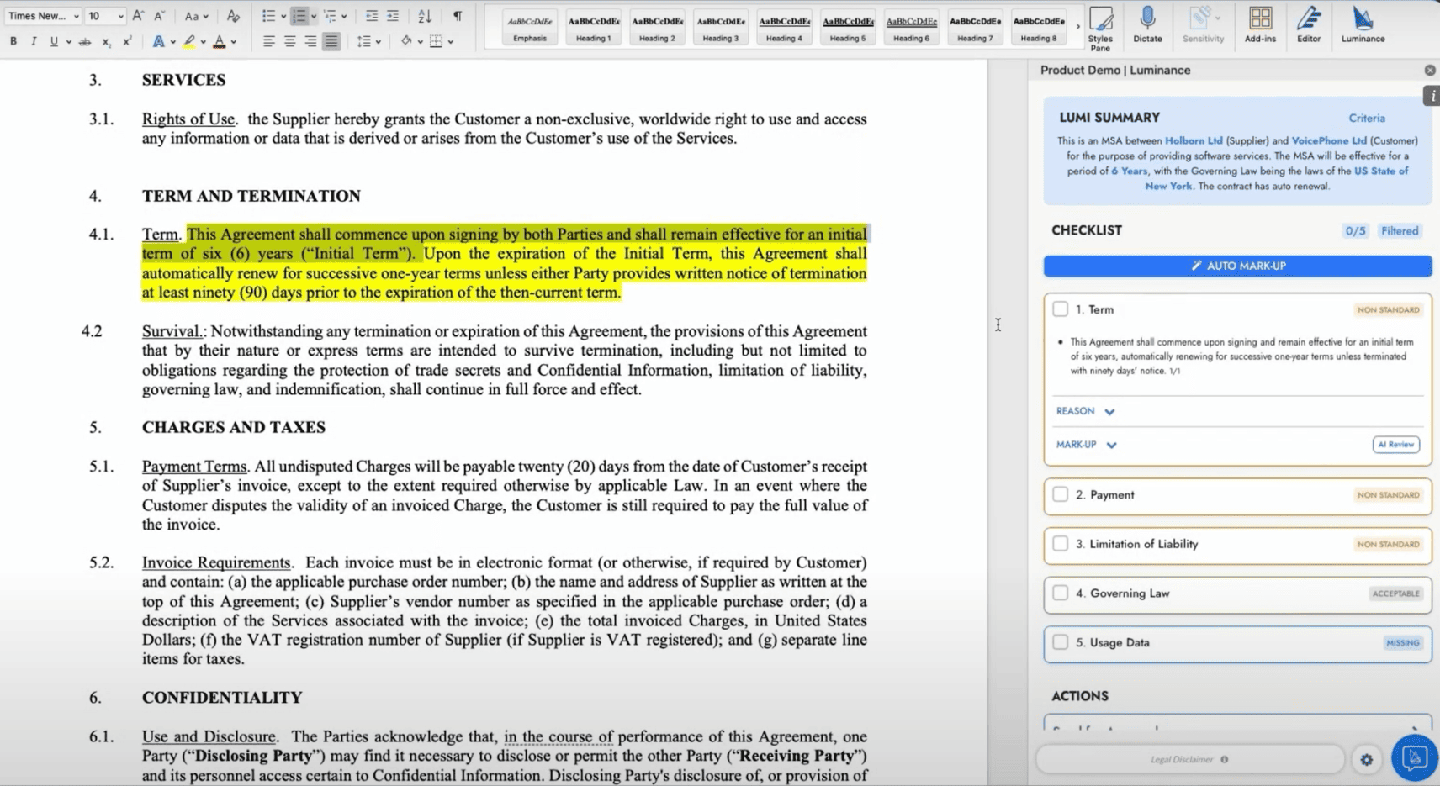Apply strikethrough to the selected text
The width and height of the screenshot is (1440, 786).
tap(84, 42)
